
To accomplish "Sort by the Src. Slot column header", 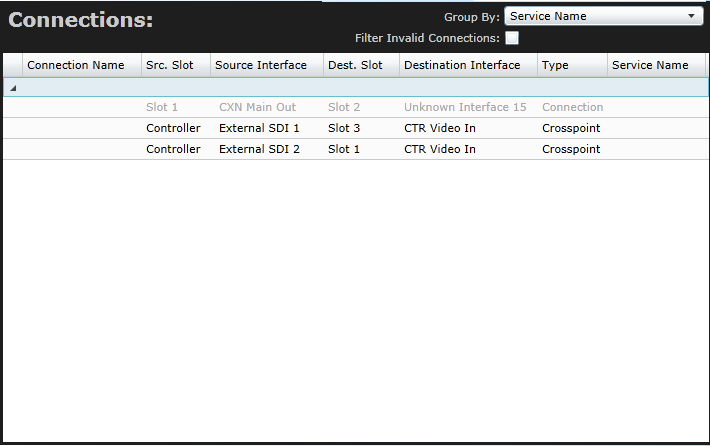I will pos(176,65).
